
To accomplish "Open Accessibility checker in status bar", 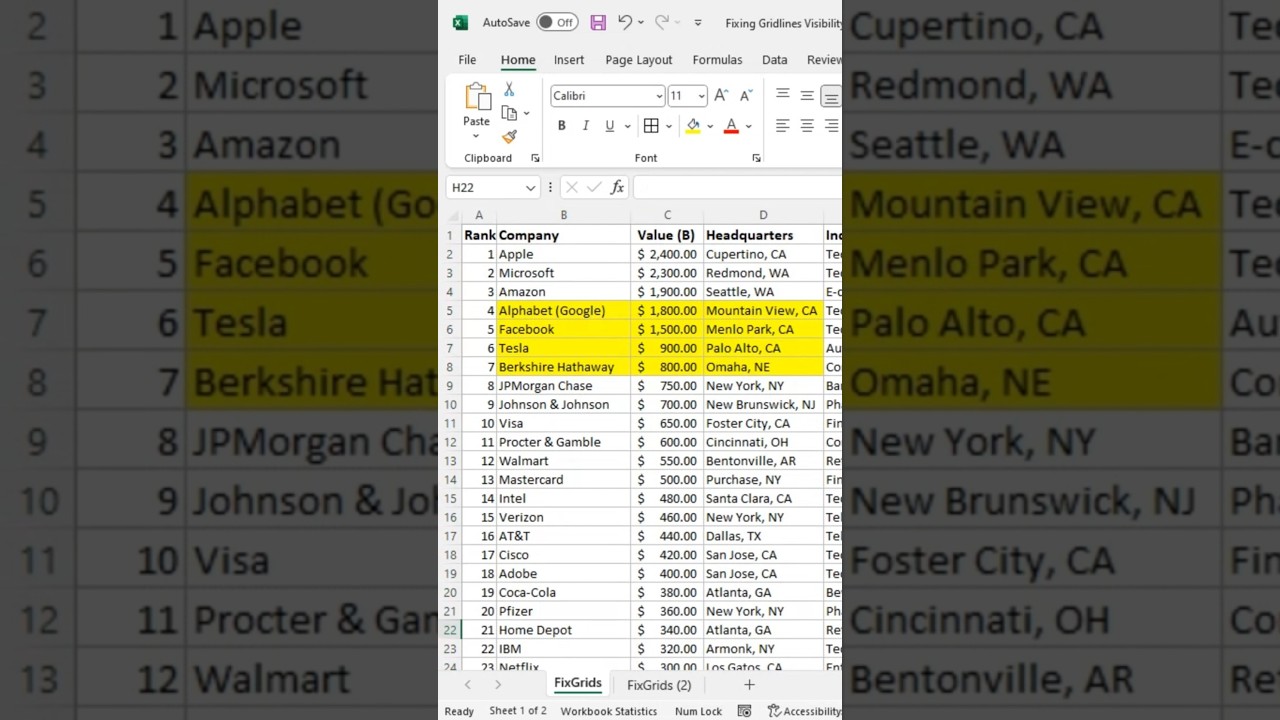I will pos(804,711).
